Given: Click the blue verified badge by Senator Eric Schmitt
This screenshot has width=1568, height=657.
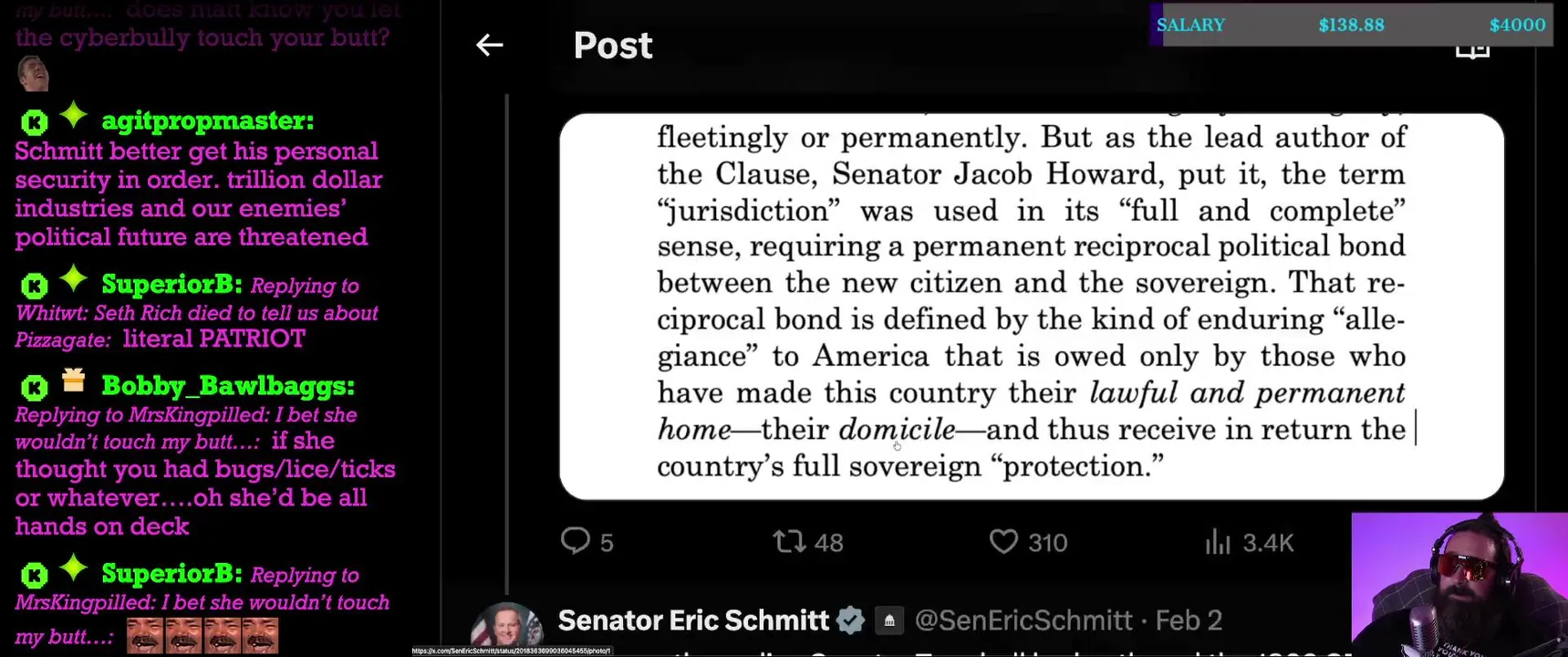Looking at the screenshot, I should [x=850, y=620].
